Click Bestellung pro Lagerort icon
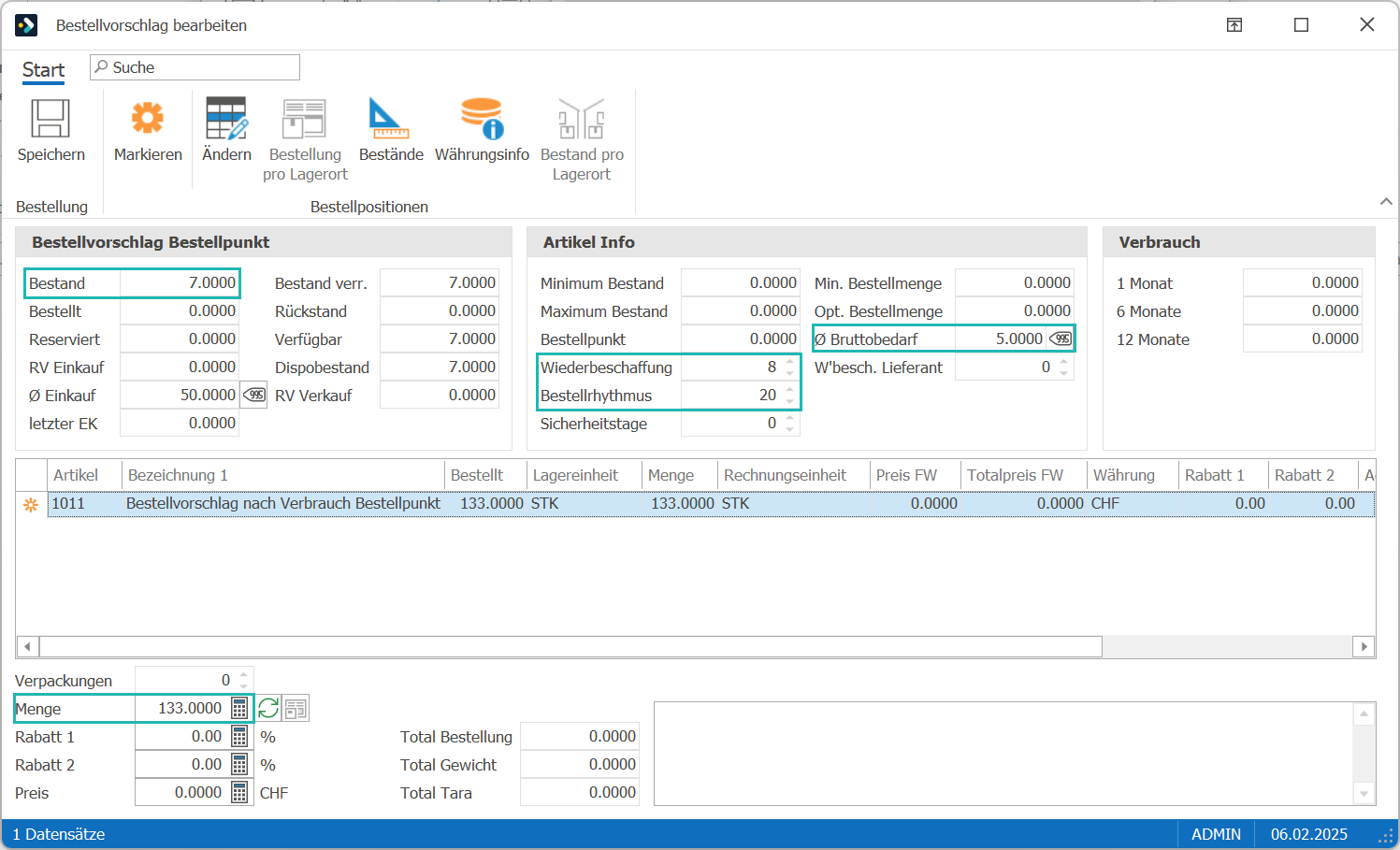Viewport: 1400px width, 850px height. point(305,119)
